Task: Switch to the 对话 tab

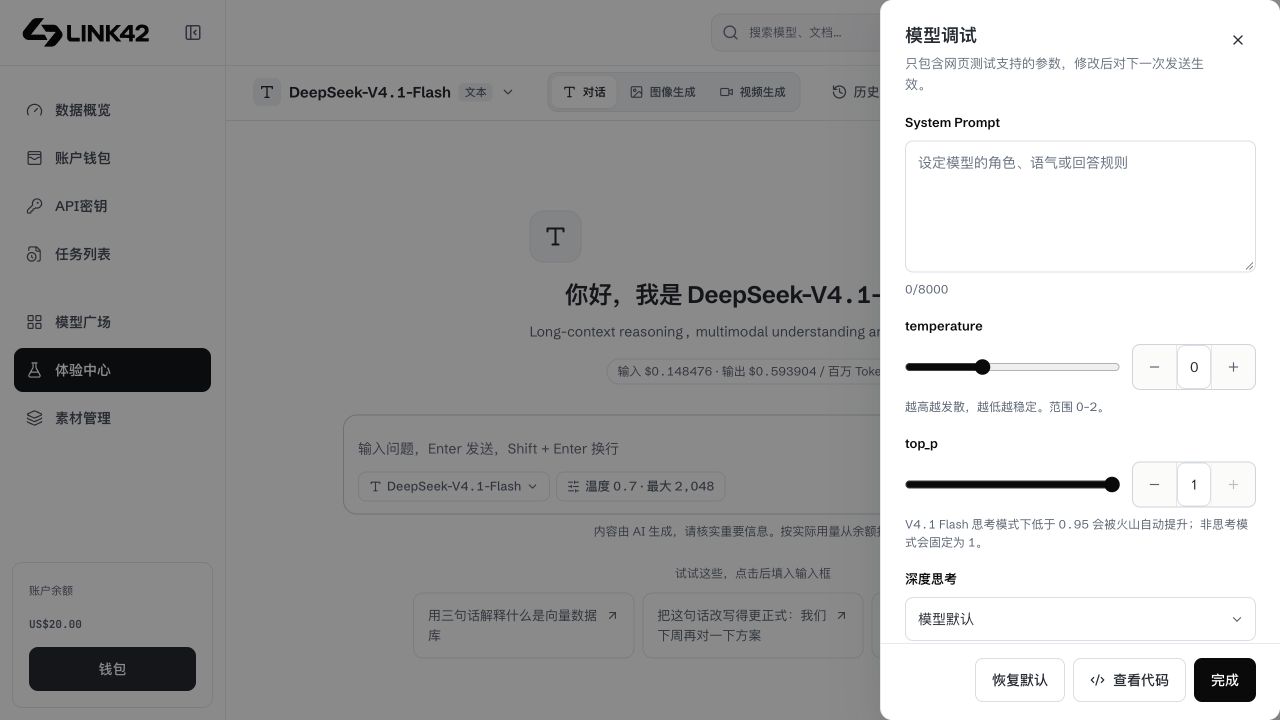Action: tap(584, 92)
